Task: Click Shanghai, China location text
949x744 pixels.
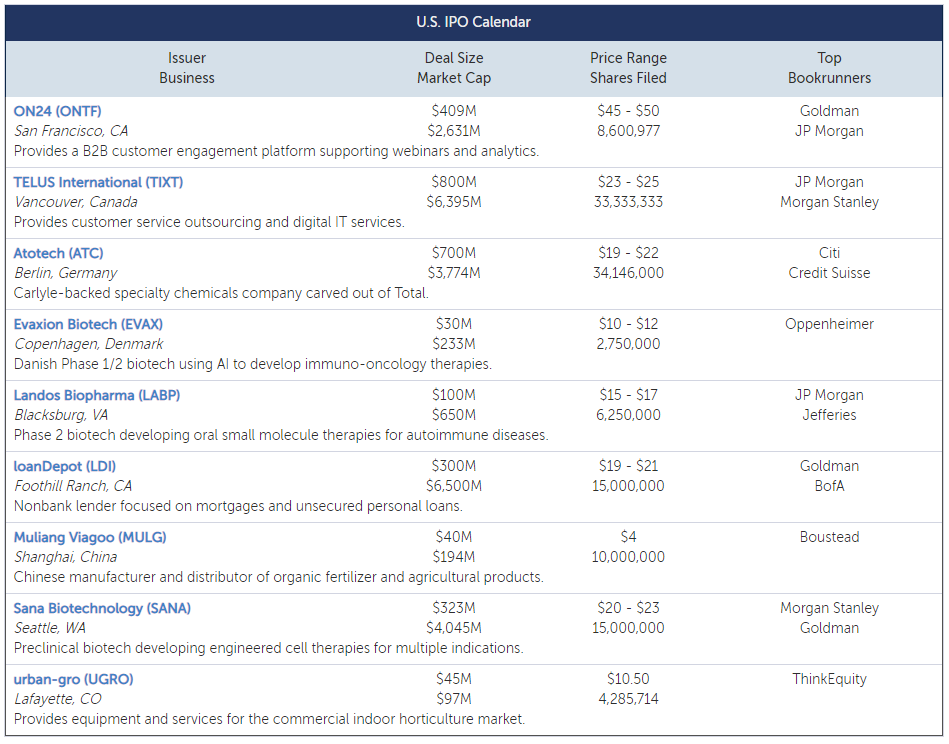Action: (x=65, y=557)
